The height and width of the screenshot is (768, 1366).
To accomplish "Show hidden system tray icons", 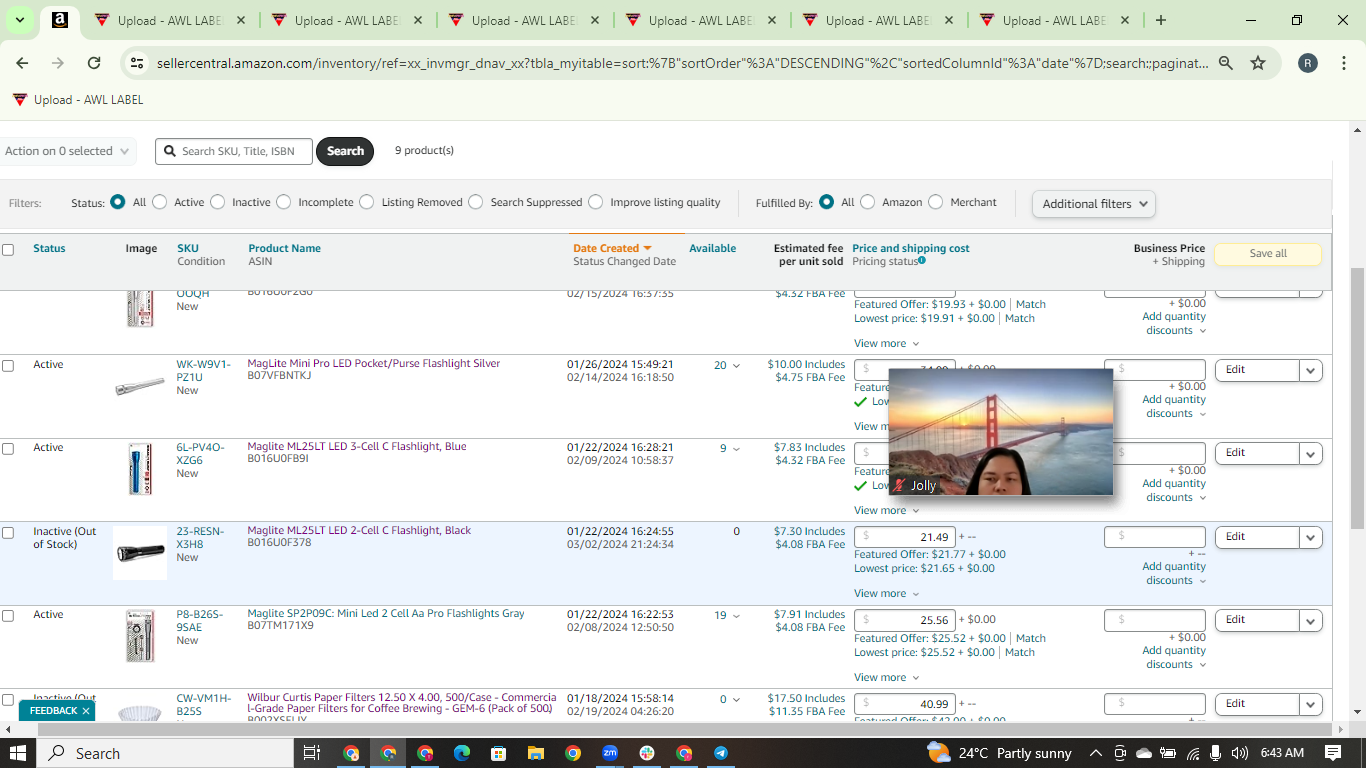I will click(1096, 753).
